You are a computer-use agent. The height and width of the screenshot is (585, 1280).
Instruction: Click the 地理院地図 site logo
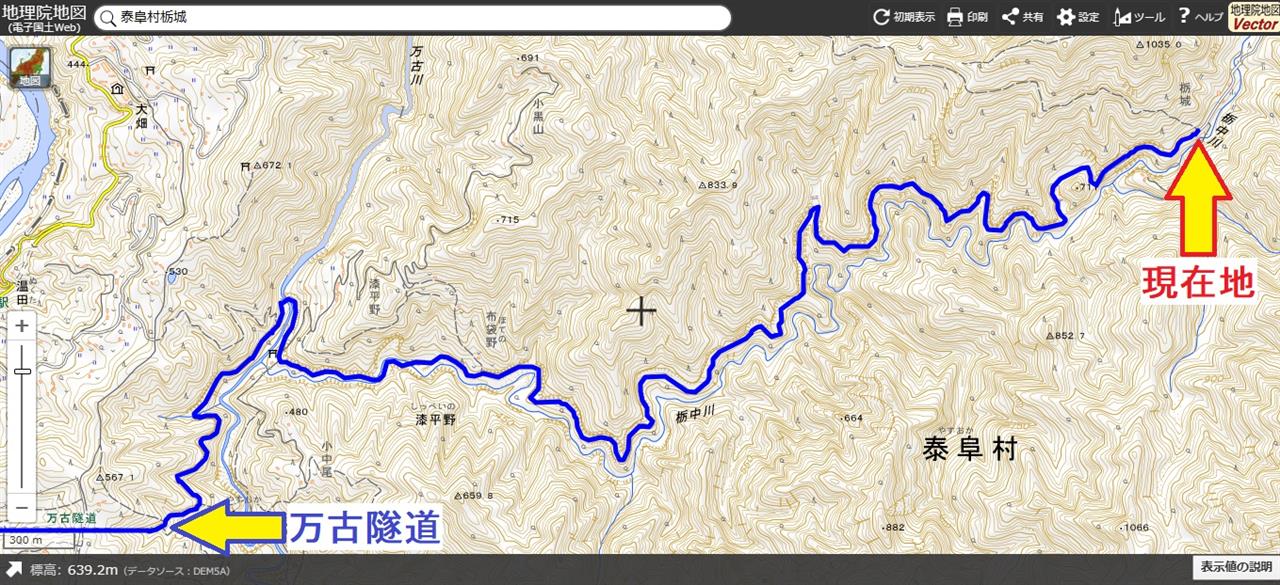pos(44,17)
